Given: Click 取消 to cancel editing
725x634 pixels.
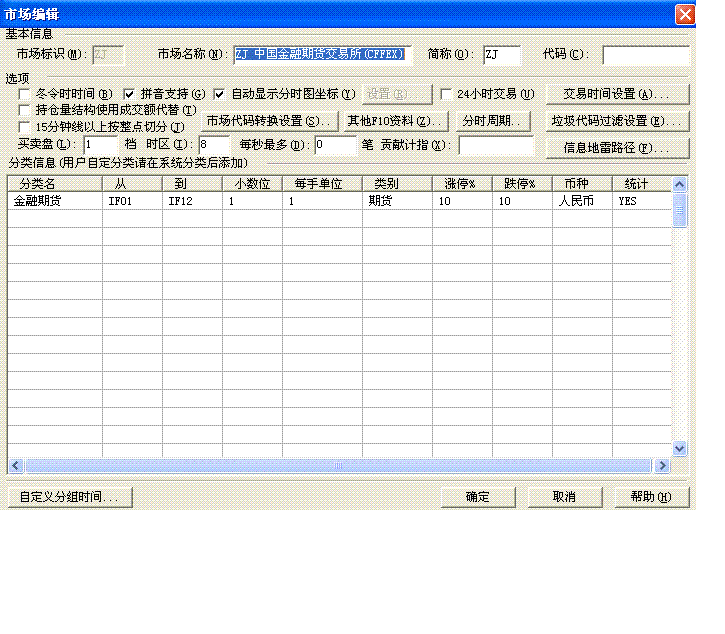Looking at the screenshot, I should (565, 497).
